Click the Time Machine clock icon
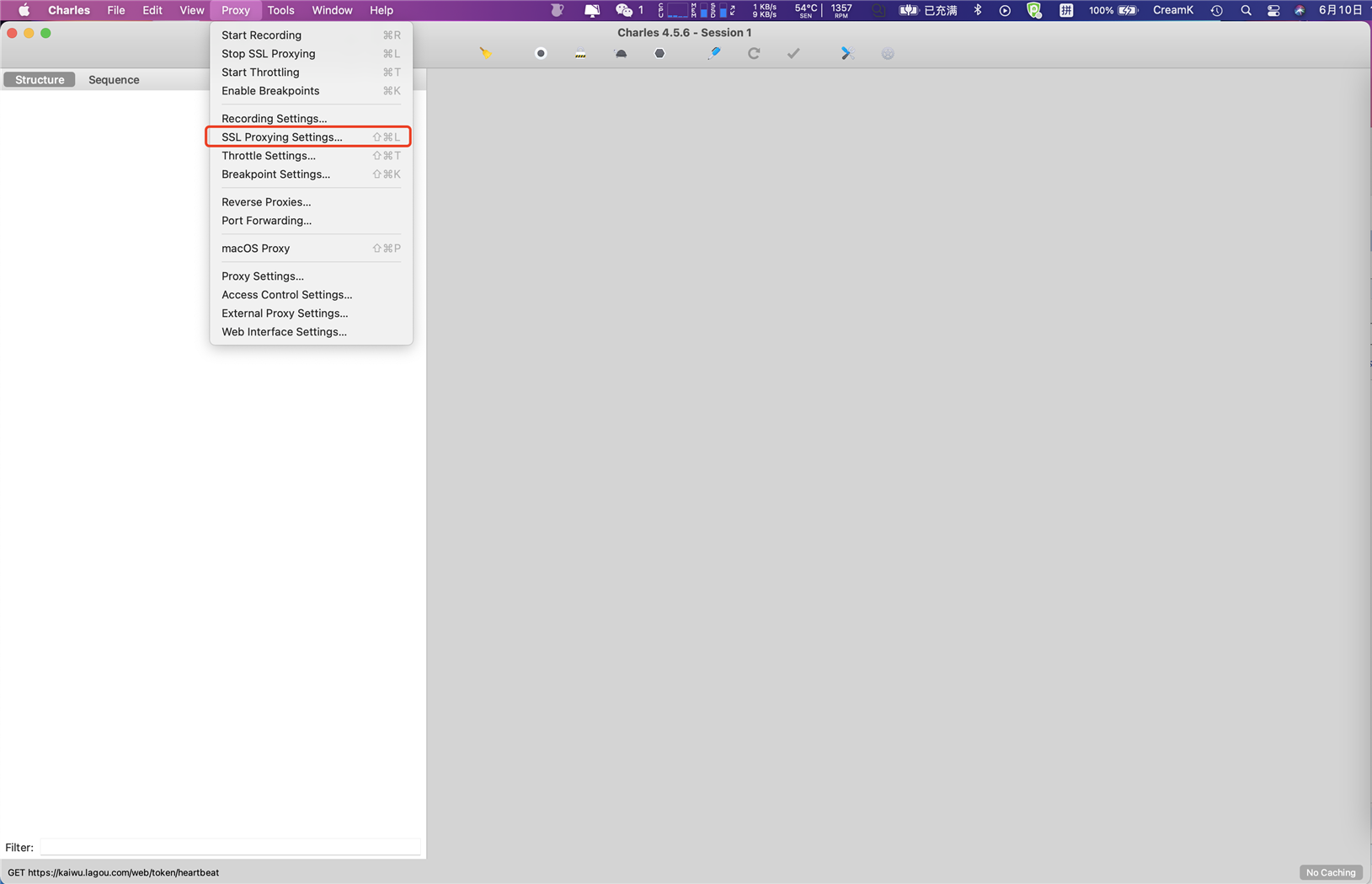The height and width of the screenshot is (884, 1372). 1217,10
